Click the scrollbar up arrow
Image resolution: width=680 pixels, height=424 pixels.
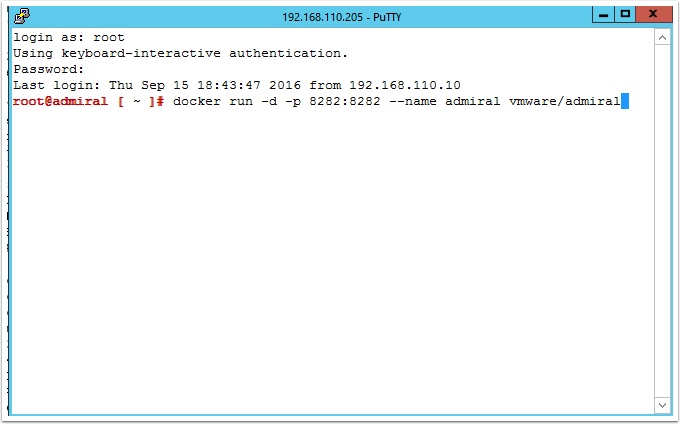click(x=662, y=38)
